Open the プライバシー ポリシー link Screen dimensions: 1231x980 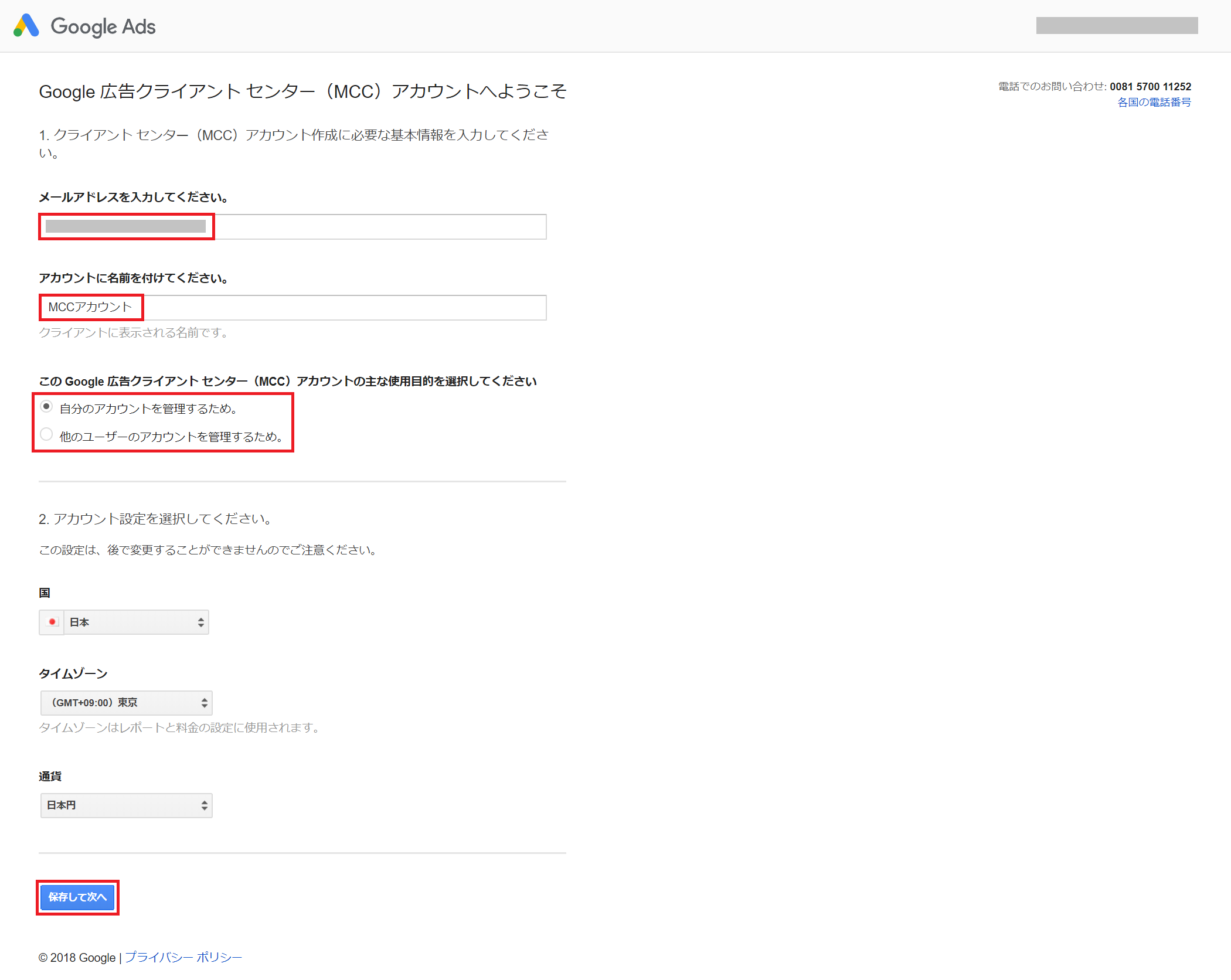183,957
